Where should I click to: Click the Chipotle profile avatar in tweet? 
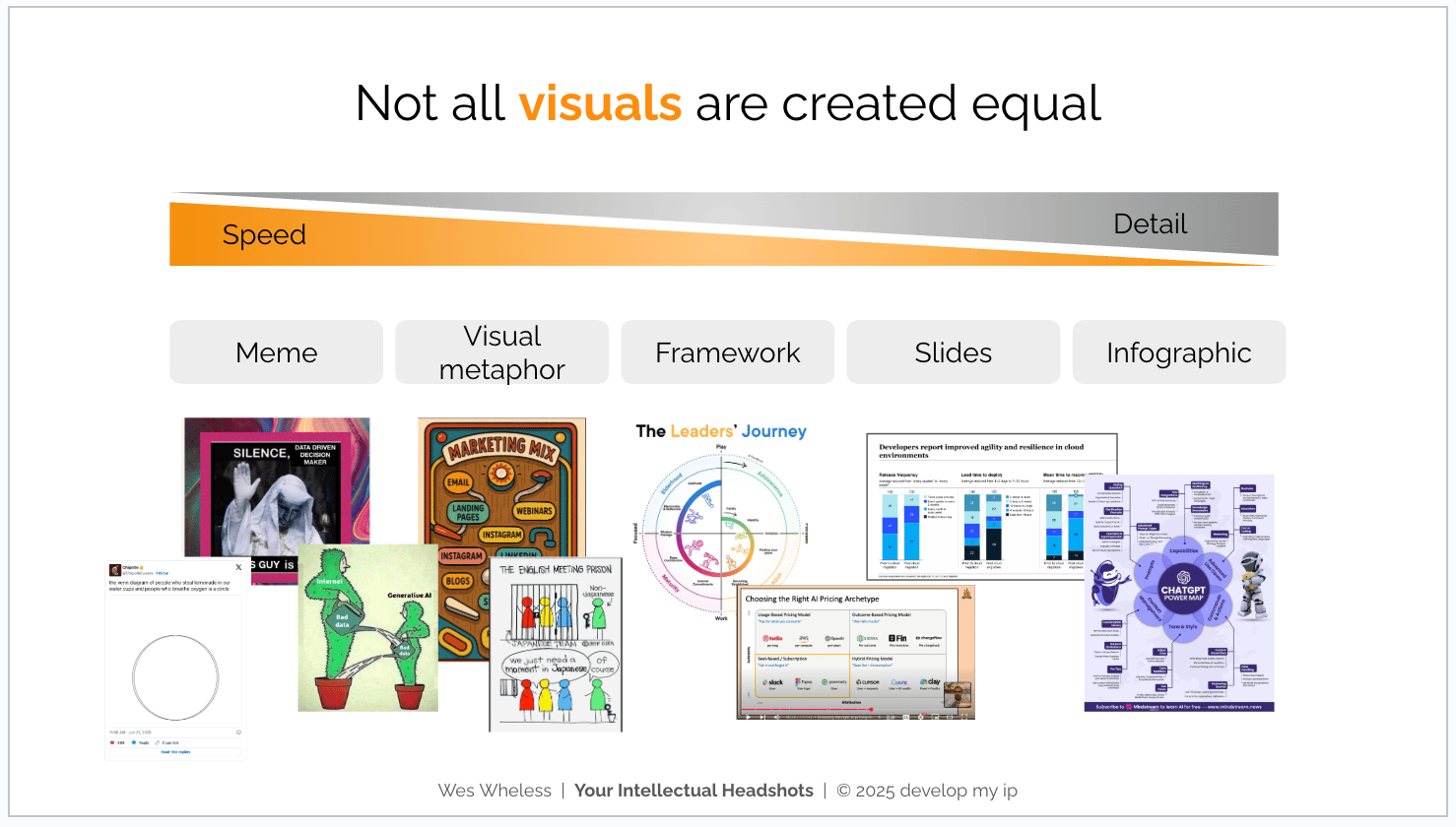tap(114, 569)
